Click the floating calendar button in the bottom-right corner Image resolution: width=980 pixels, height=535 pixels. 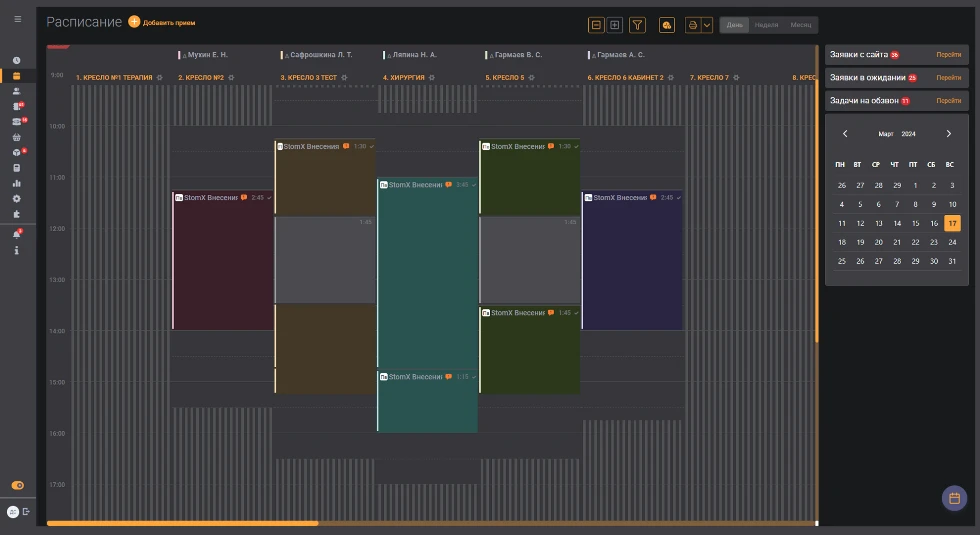tap(954, 498)
